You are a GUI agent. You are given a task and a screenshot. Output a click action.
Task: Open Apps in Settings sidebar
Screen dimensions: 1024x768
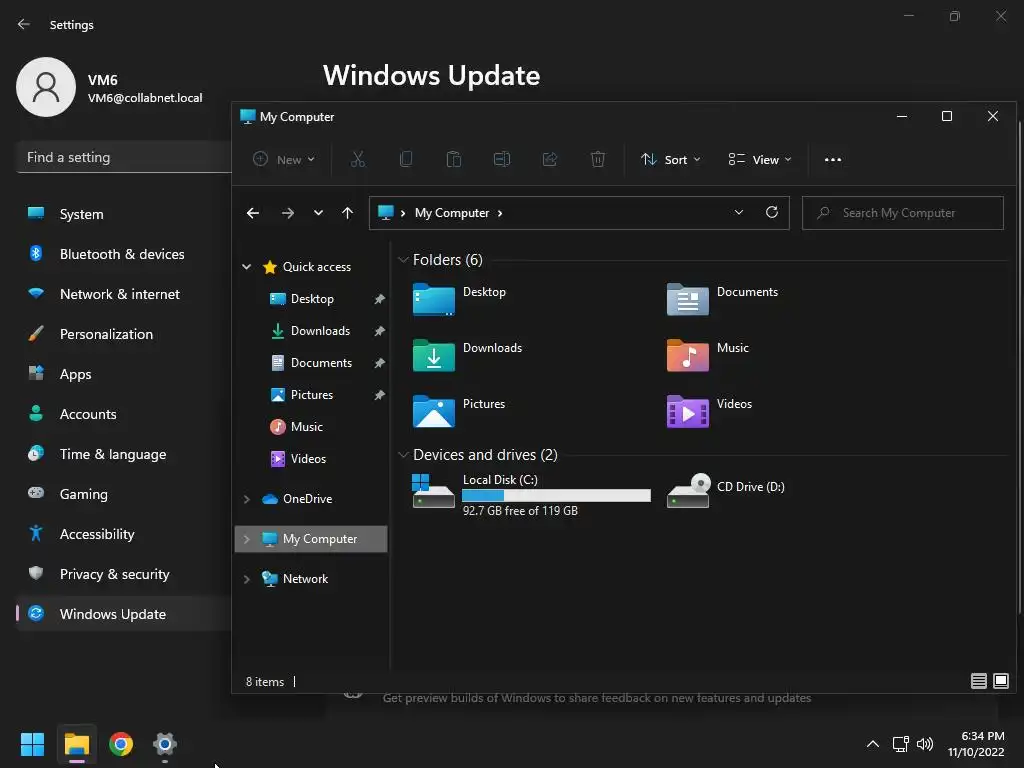tap(124, 374)
